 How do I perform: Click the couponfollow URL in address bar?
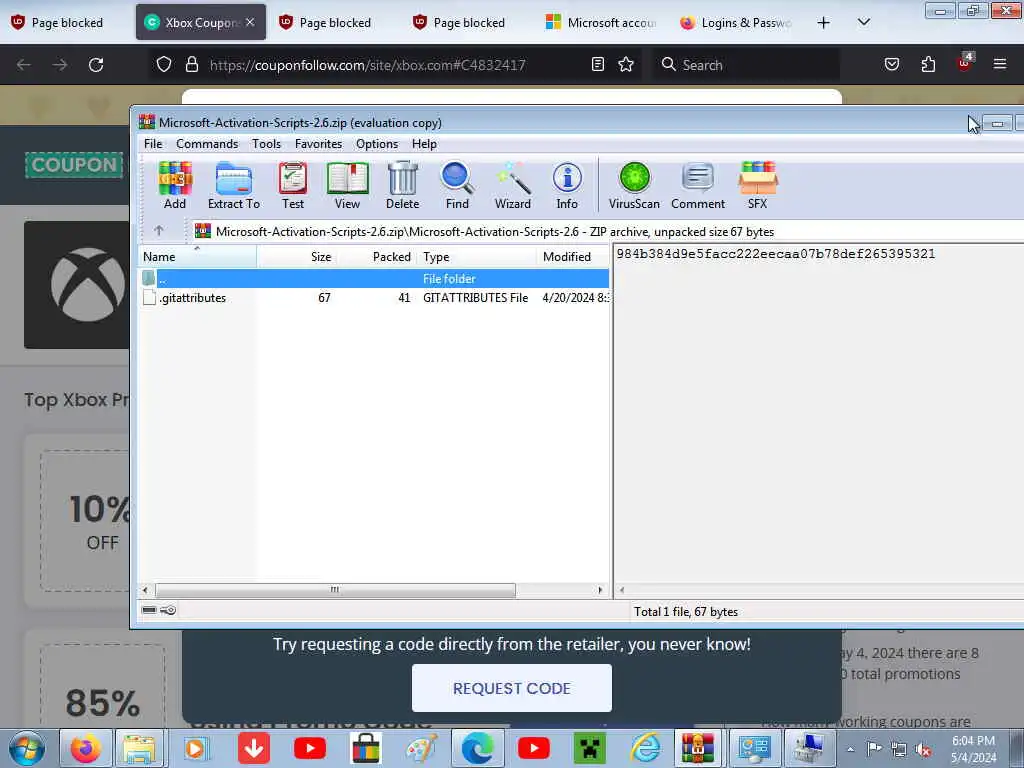point(368,65)
